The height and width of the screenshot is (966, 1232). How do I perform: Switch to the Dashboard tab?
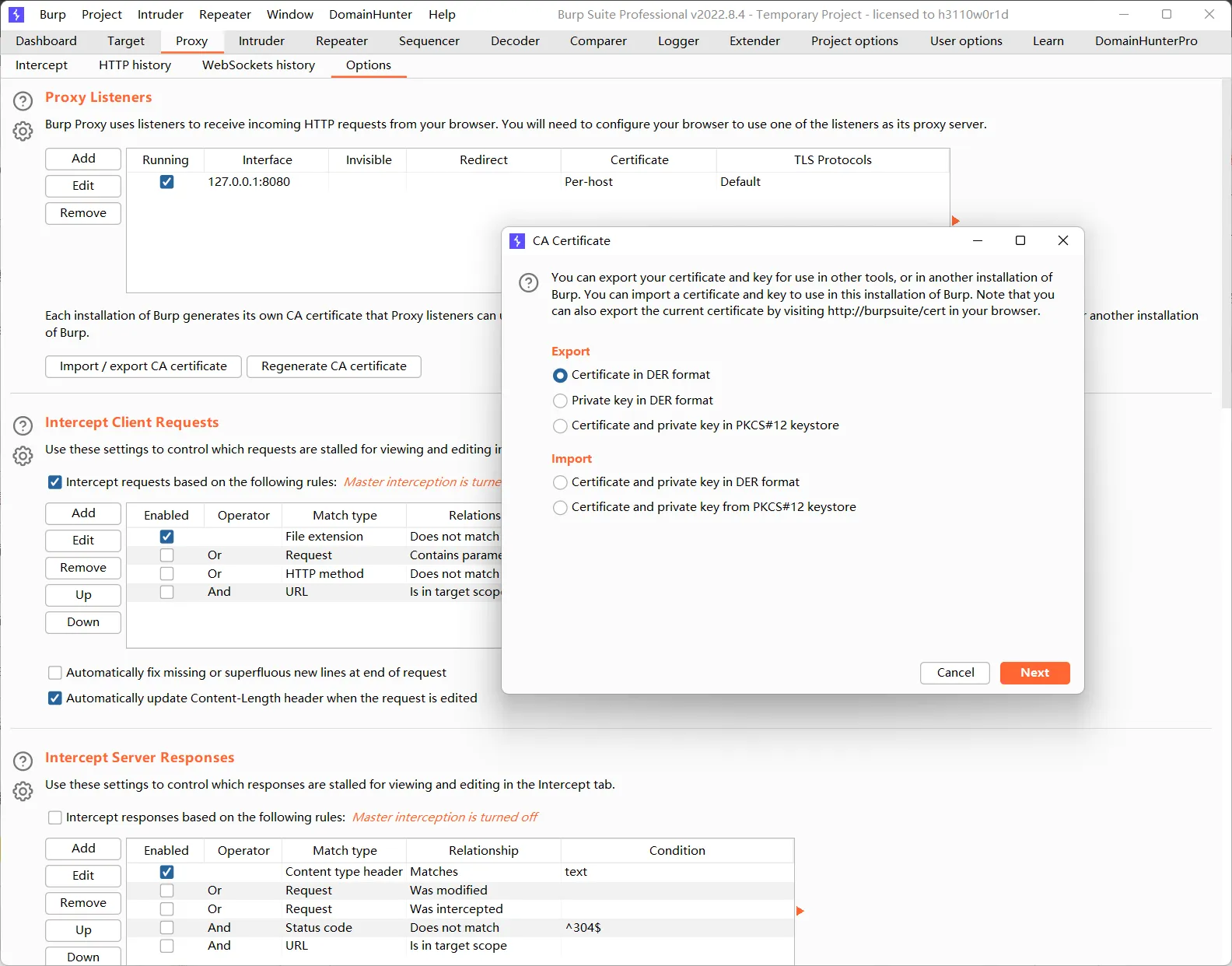tap(46, 41)
